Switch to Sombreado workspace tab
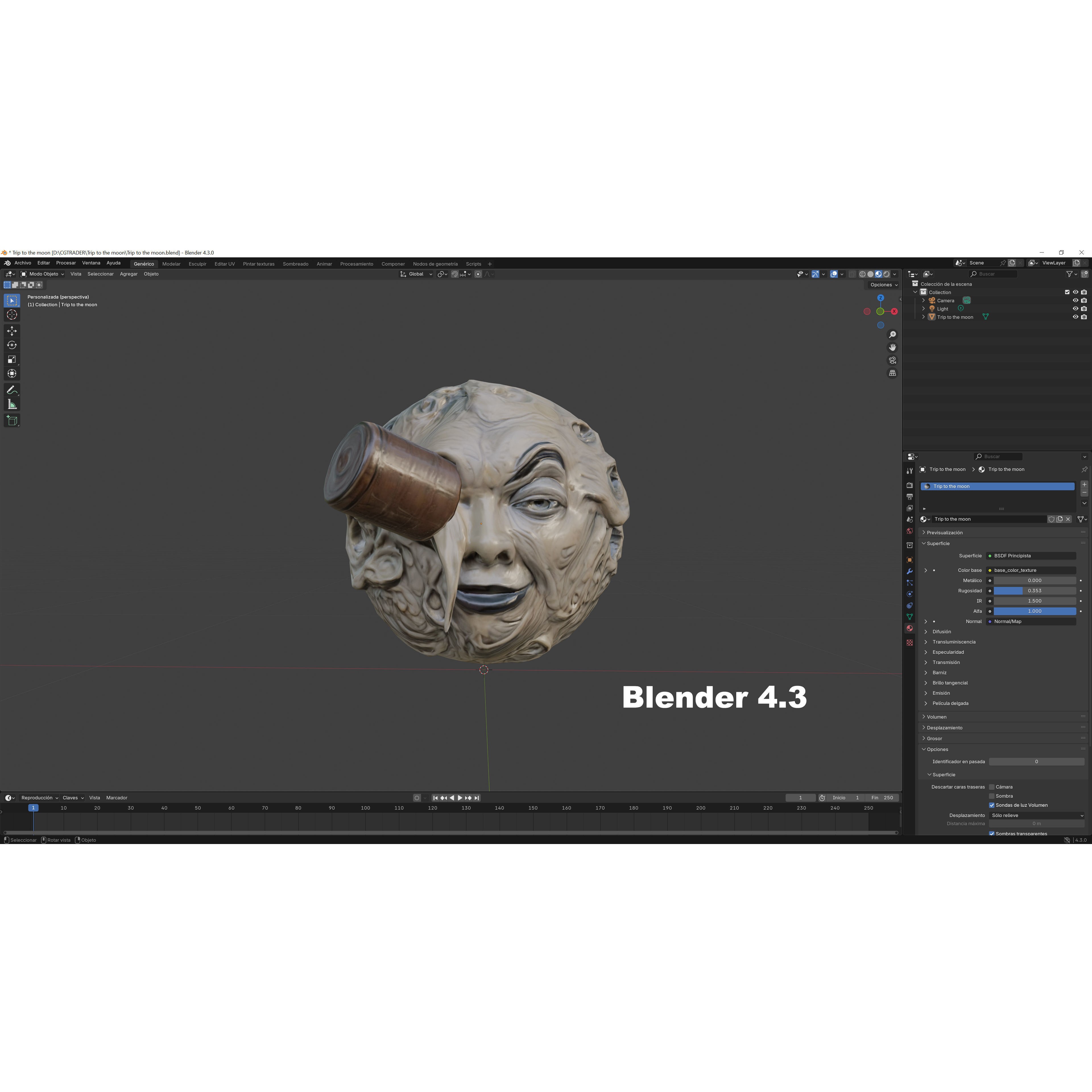 pos(296,264)
